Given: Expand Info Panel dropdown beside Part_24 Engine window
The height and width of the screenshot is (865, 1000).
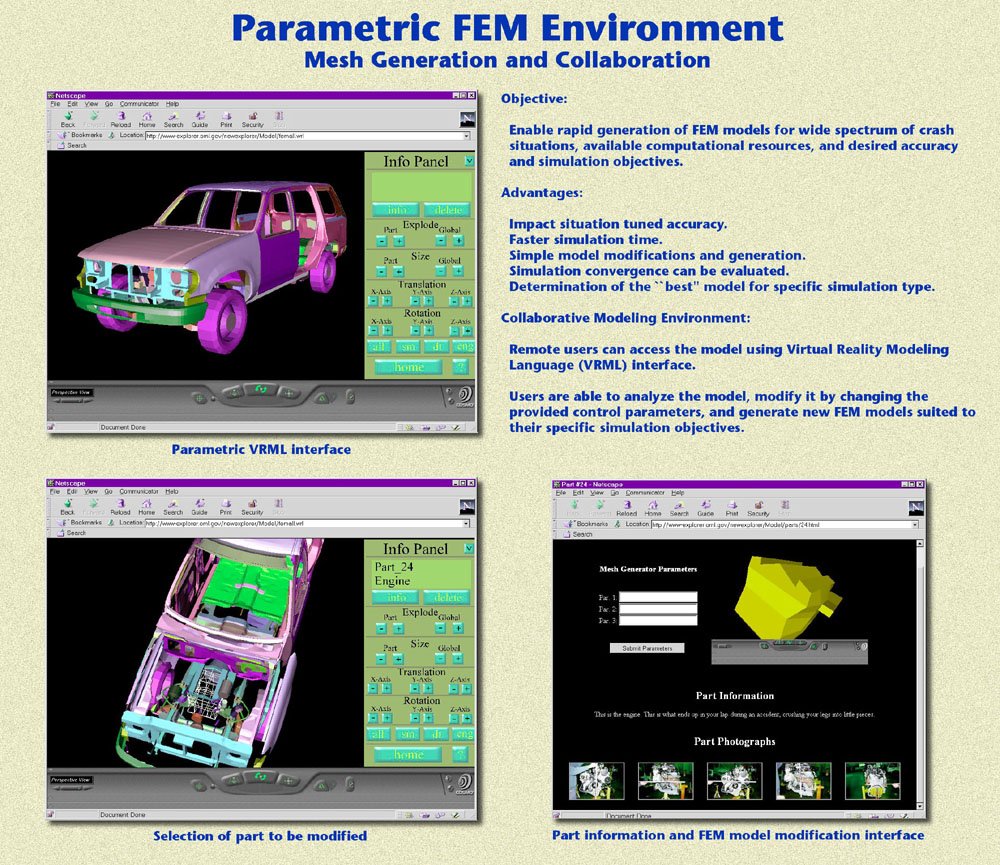Looking at the screenshot, I should (x=469, y=548).
